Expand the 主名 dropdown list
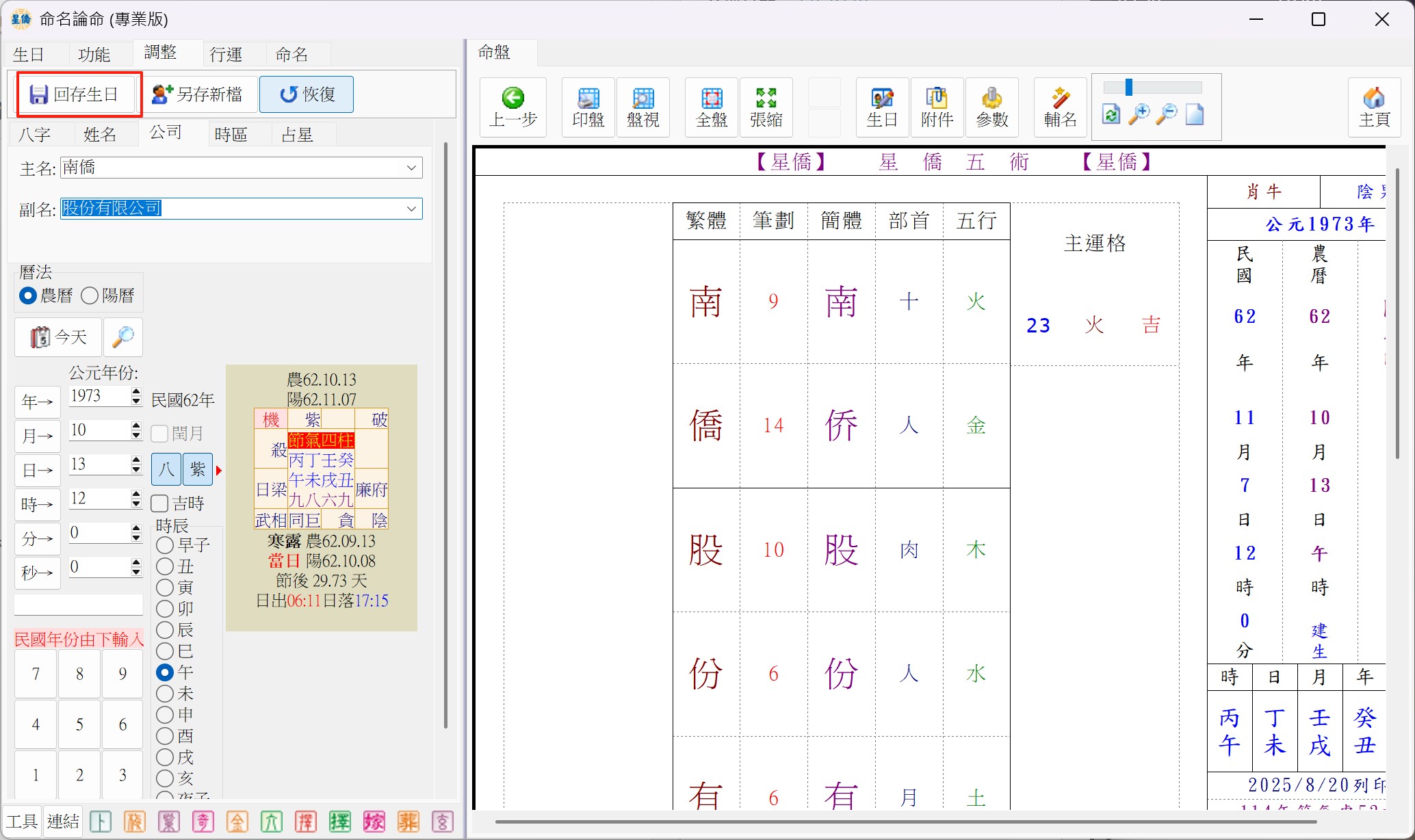The width and height of the screenshot is (1415, 840). pos(411,168)
